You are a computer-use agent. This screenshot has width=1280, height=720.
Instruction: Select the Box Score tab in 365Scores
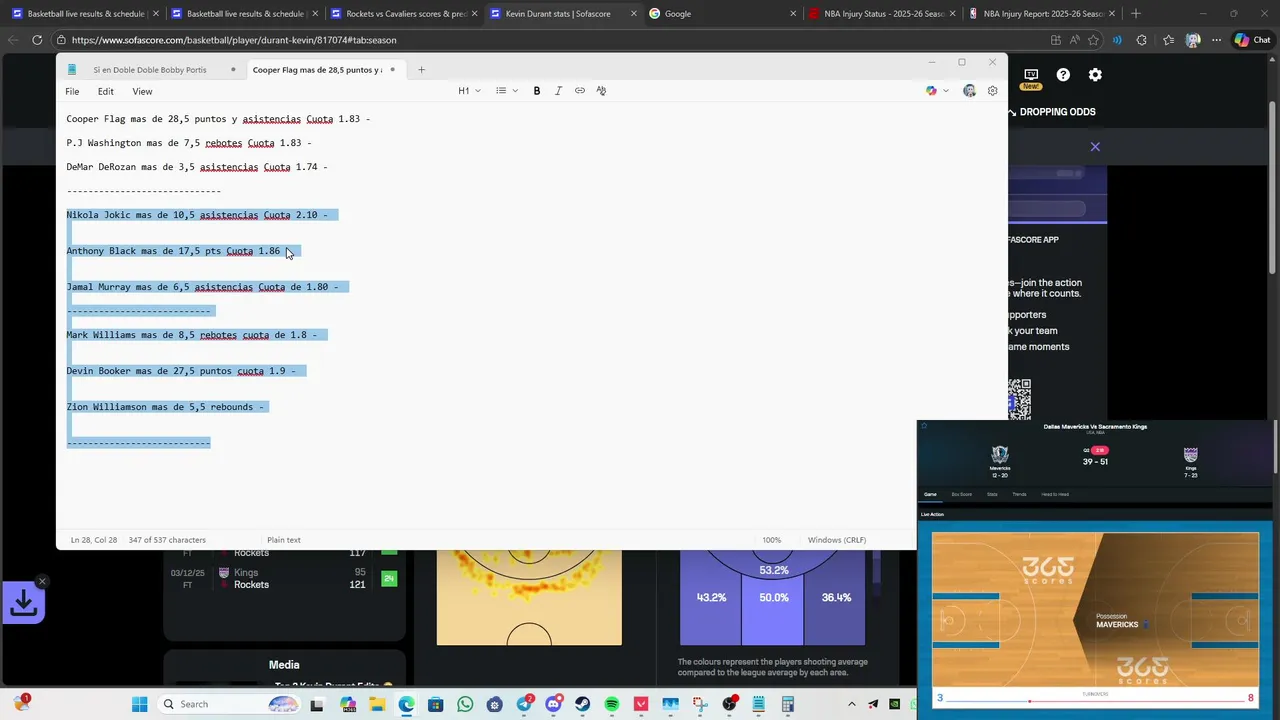tap(961, 494)
